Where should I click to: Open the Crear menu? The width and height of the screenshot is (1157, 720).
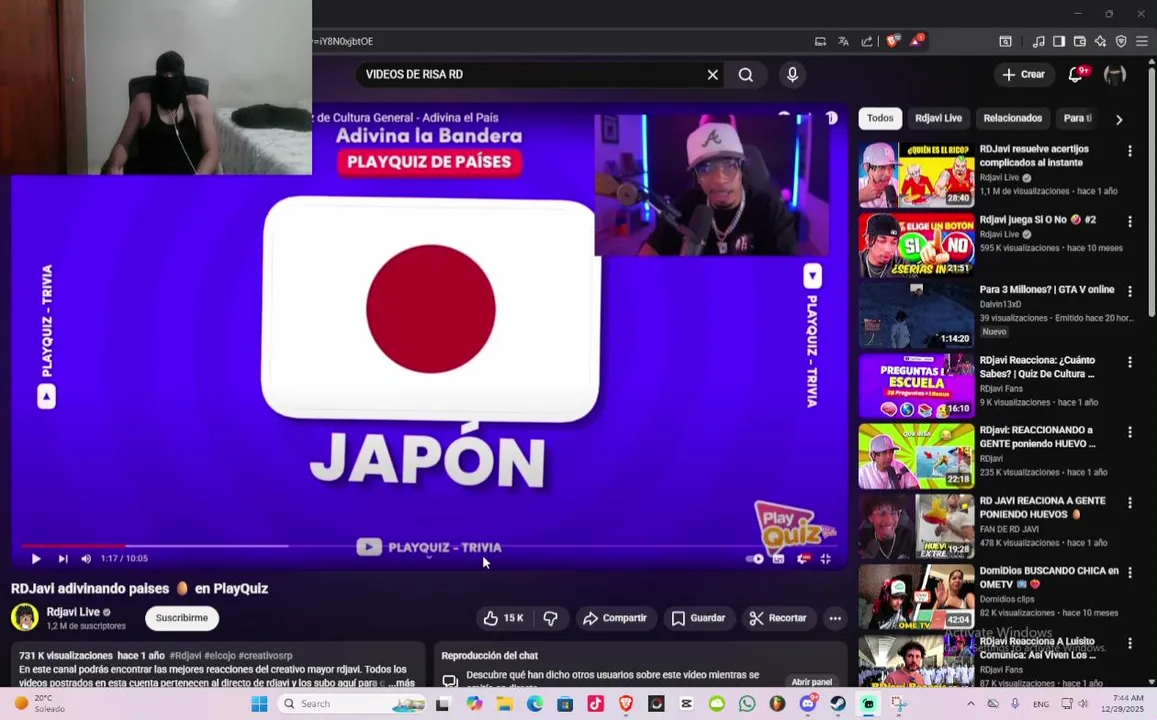1023,75
